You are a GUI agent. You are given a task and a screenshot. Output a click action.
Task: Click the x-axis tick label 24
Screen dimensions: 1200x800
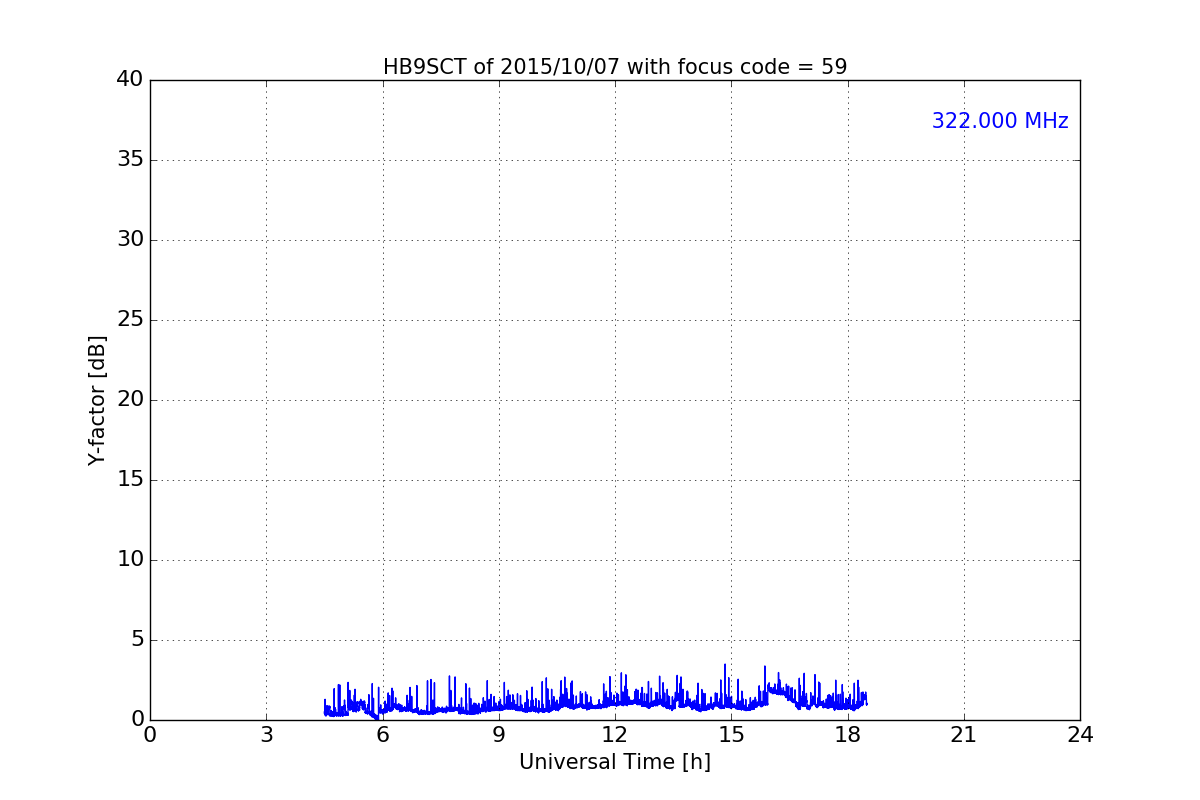coord(1080,735)
